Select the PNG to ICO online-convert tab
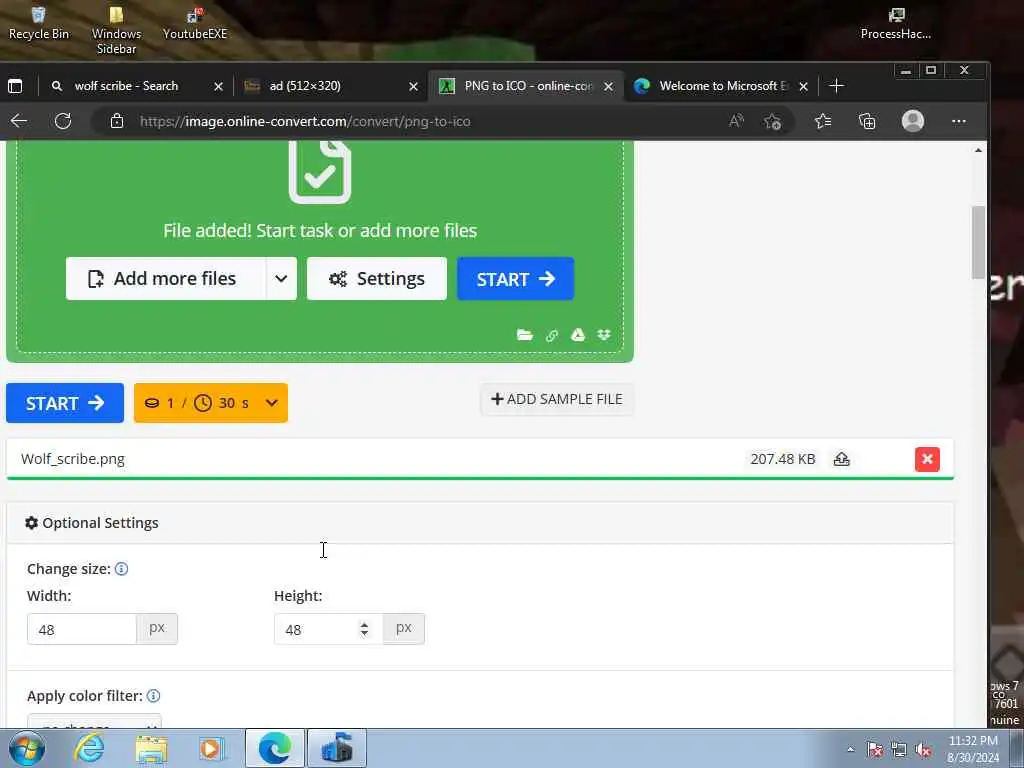 528,86
